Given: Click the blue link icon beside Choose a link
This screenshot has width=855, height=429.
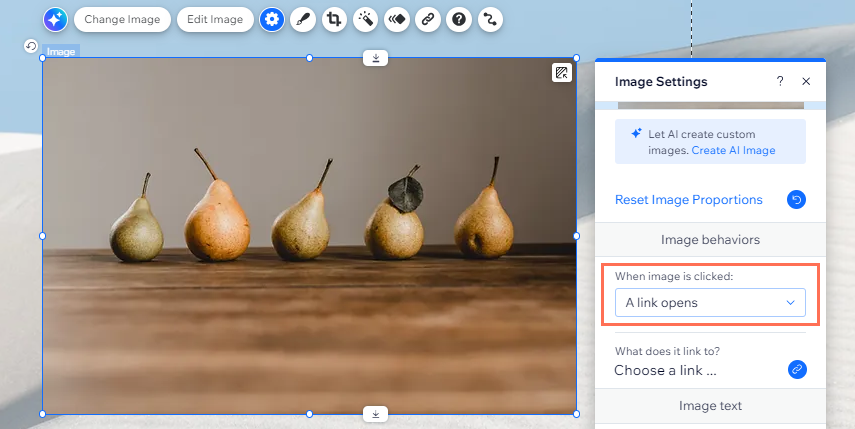Looking at the screenshot, I should coord(796,370).
